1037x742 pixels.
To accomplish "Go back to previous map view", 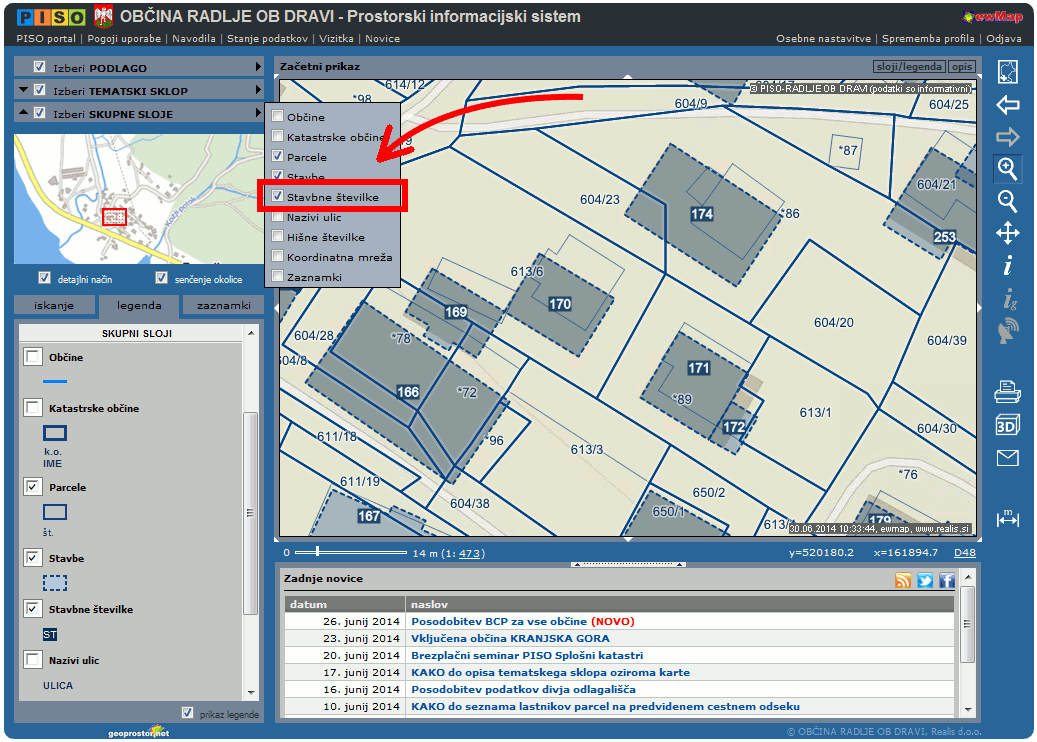I will coord(1007,104).
